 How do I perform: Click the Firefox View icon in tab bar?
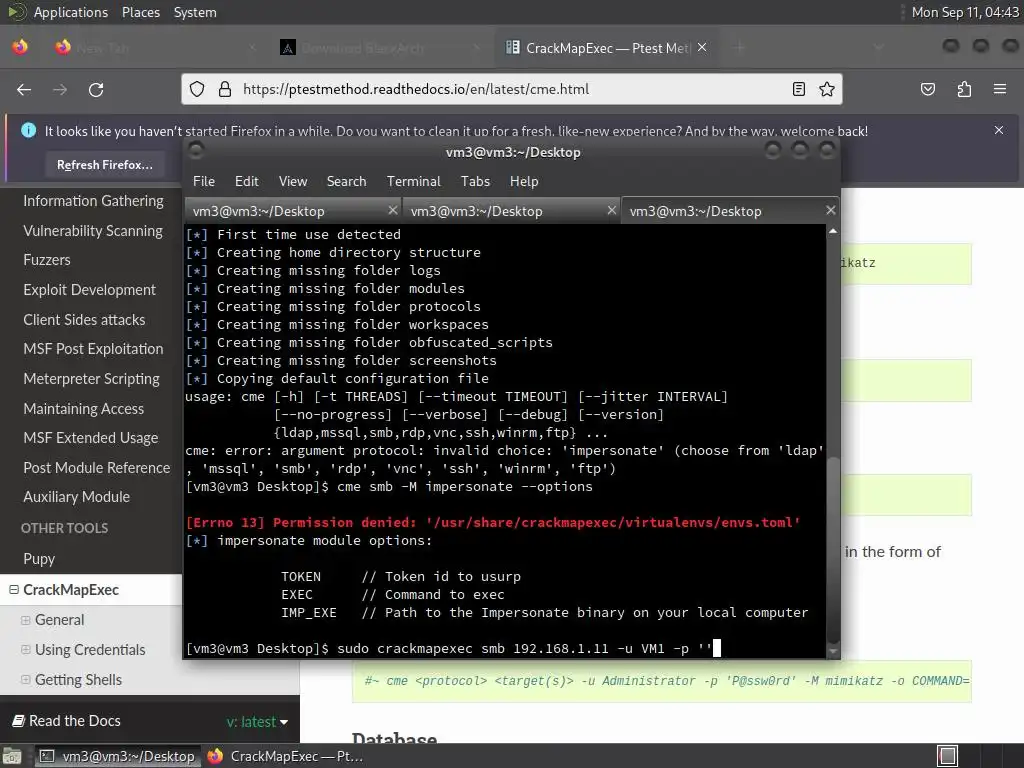[20, 48]
